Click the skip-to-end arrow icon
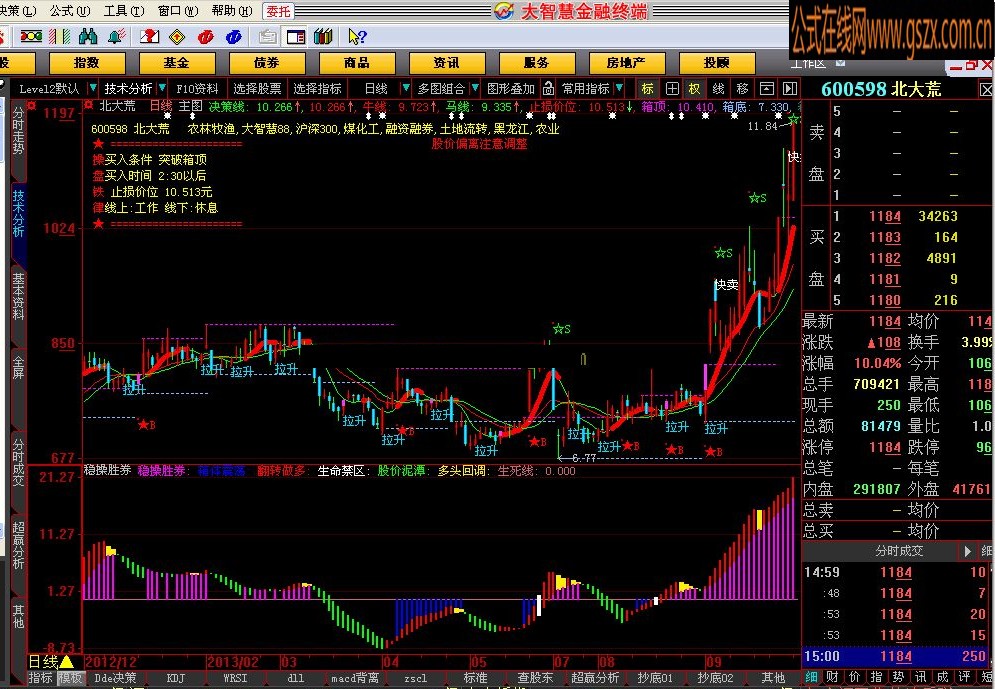Screen dimensions: 995x689 790,88
